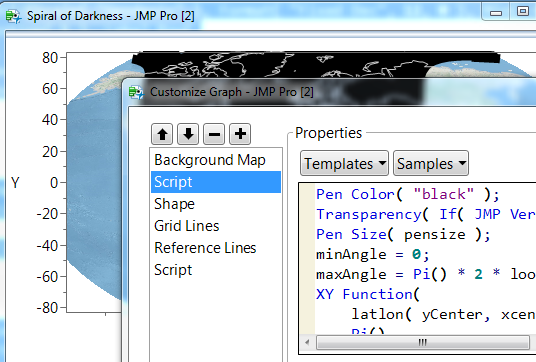The height and width of the screenshot is (362, 536).
Task: Click the JMP icon in Customize Graph title
Action: click(x=136, y=92)
